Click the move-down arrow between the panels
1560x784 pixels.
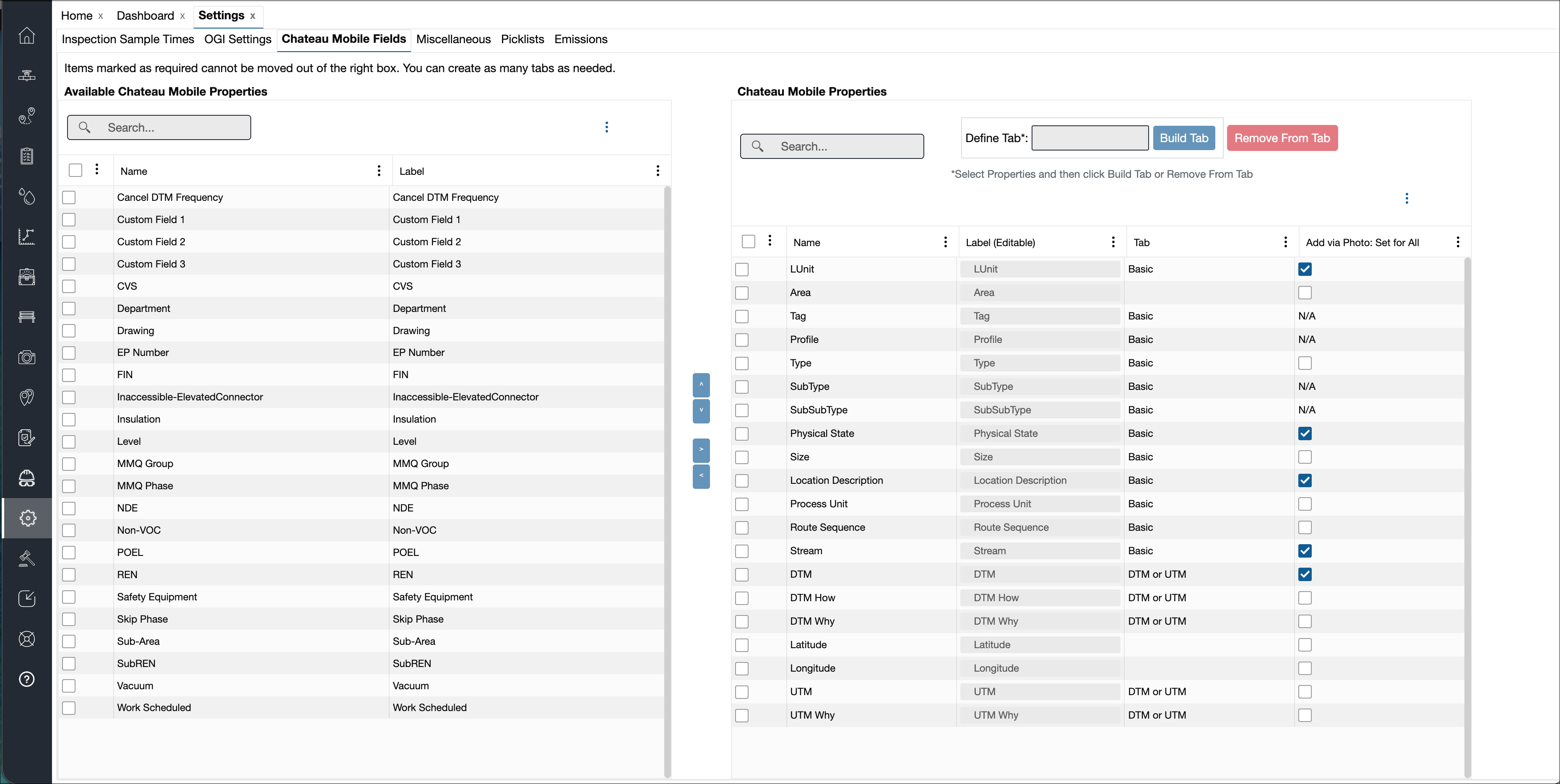tap(701, 411)
